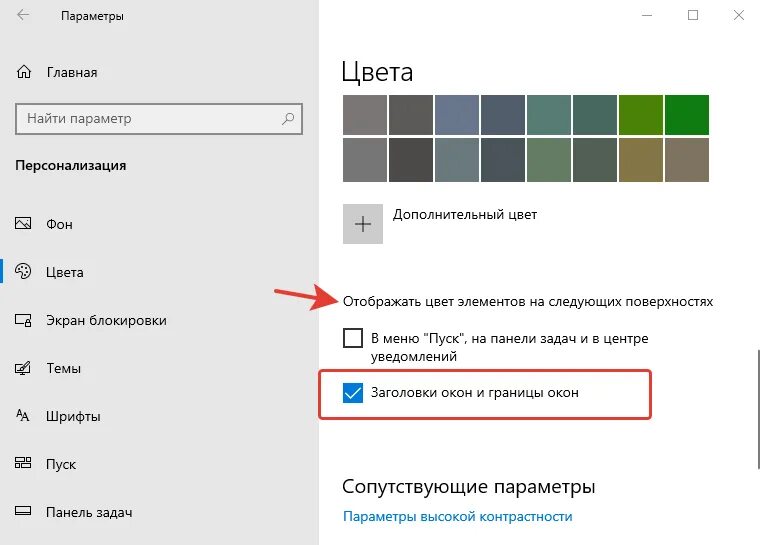Pick teal-green swatch in top row
Viewport: 762px width, 545px height.
point(549,115)
